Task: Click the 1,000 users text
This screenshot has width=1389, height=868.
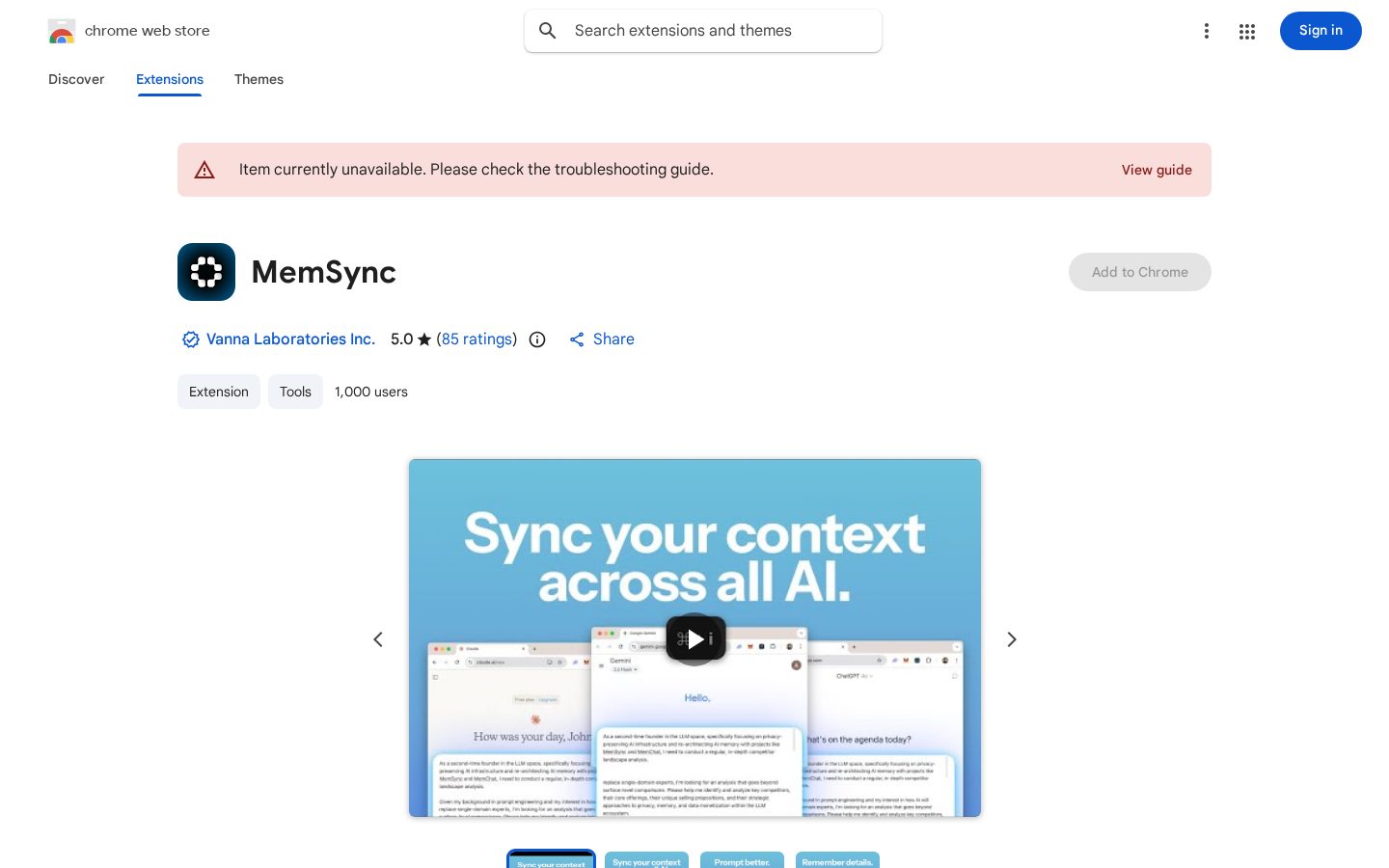Action: tap(371, 392)
